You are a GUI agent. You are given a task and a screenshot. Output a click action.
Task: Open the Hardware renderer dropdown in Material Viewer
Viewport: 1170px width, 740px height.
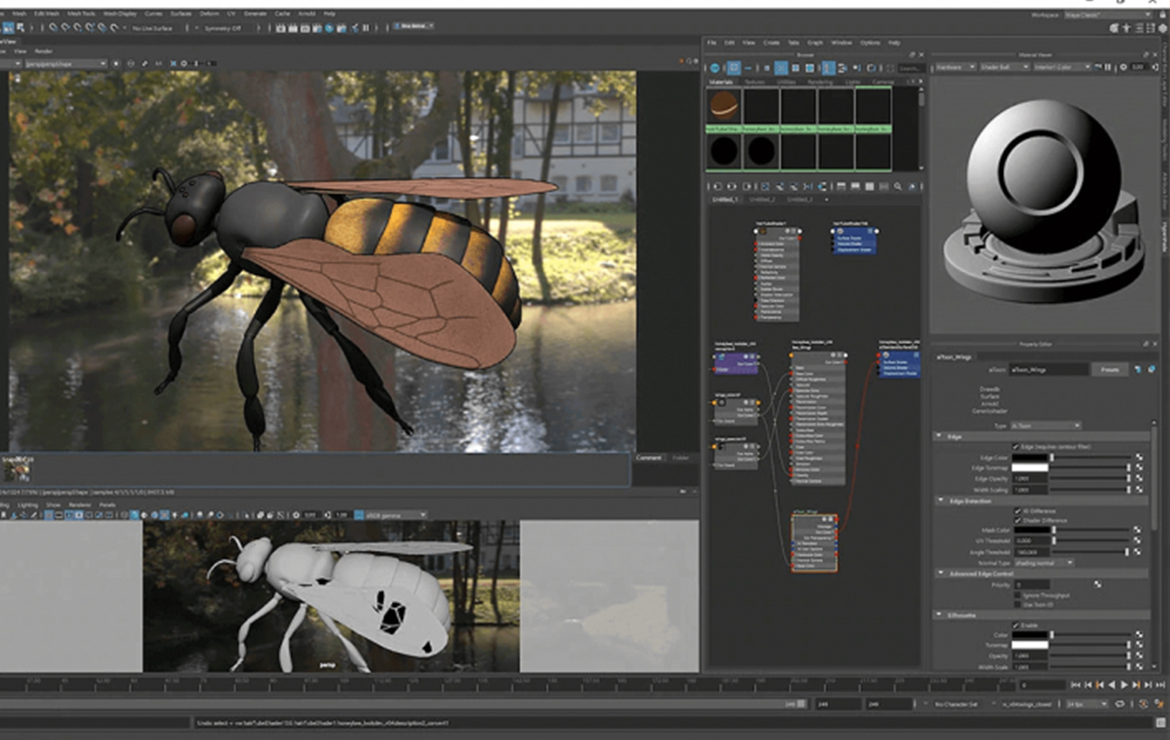[957, 67]
